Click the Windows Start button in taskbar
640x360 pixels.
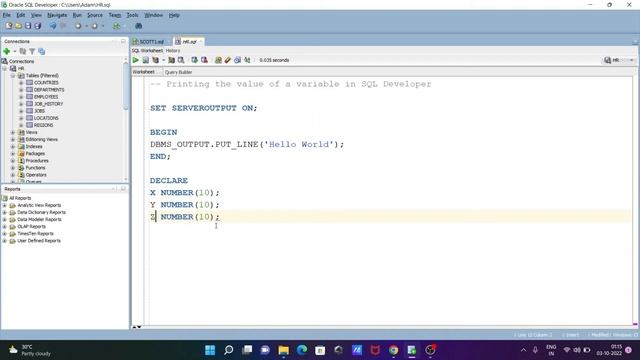tap(210, 350)
